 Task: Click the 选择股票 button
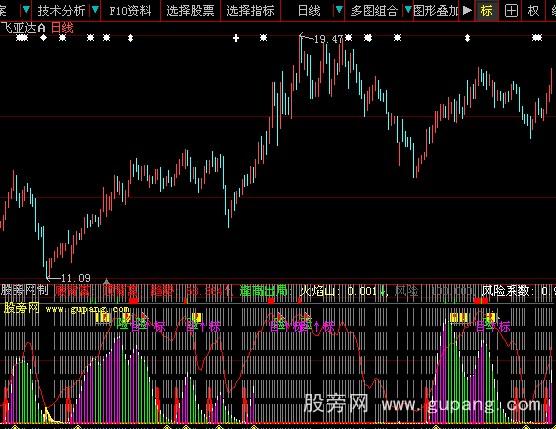click(190, 11)
